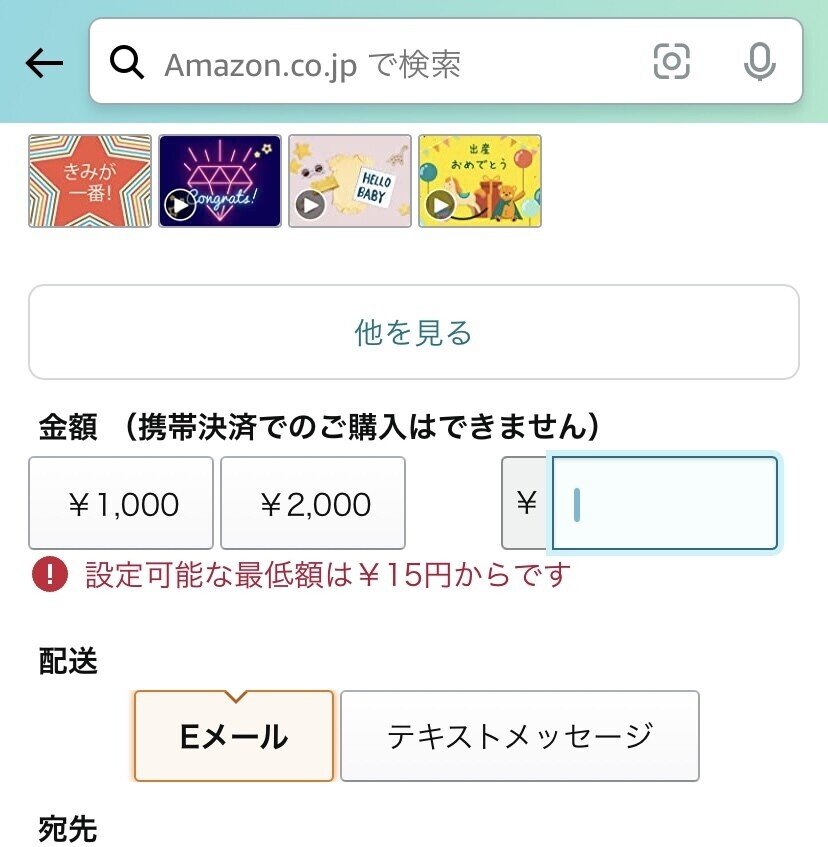828x847 pixels.
Task: Select the ￥2,000 amount option
Action: (x=313, y=503)
